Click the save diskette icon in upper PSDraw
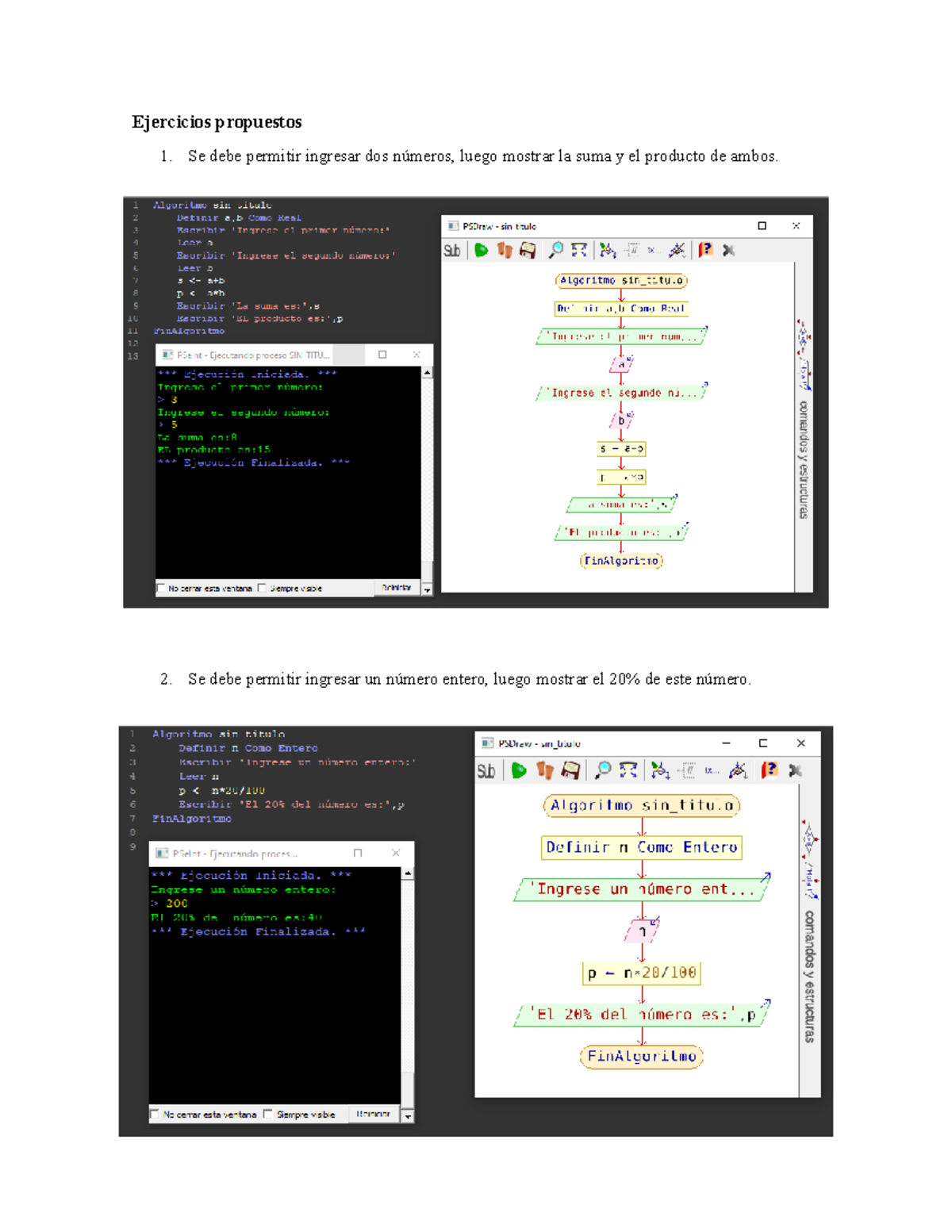Image resolution: width=952 pixels, height=1232 pixels. click(528, 251)
